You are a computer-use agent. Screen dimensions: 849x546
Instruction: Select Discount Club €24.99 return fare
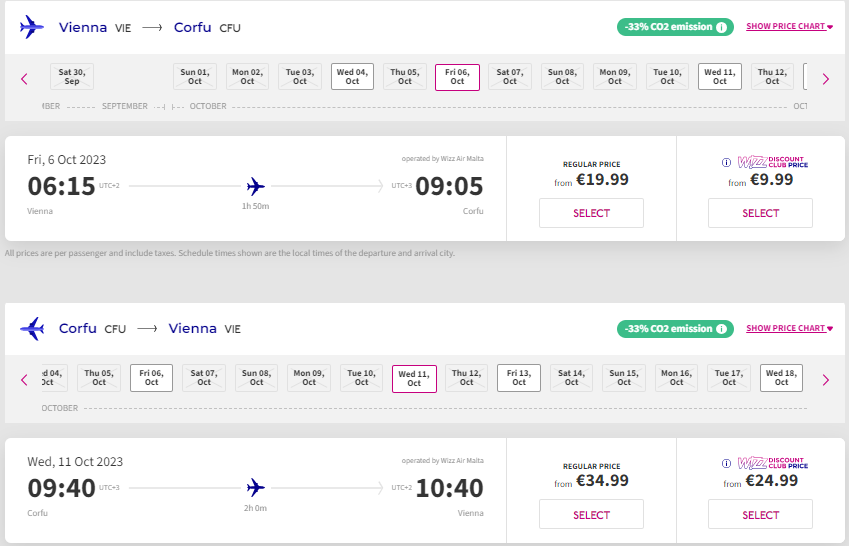[760, 514]
